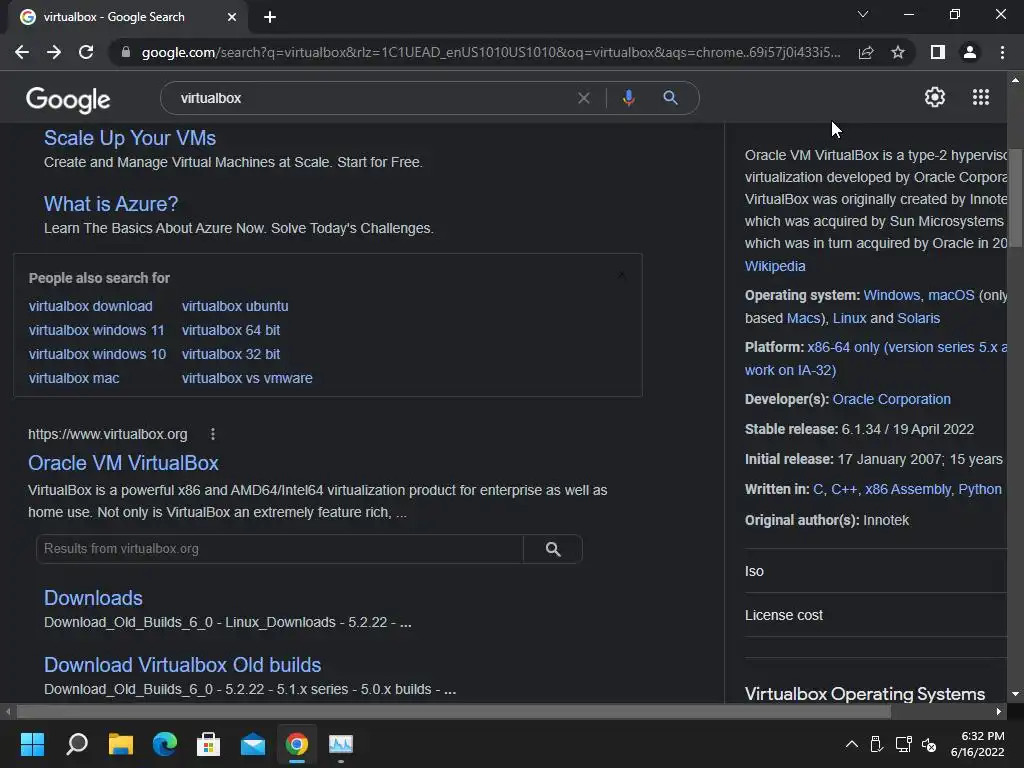
Task: Open C++ language link
Action: [844, 489]
